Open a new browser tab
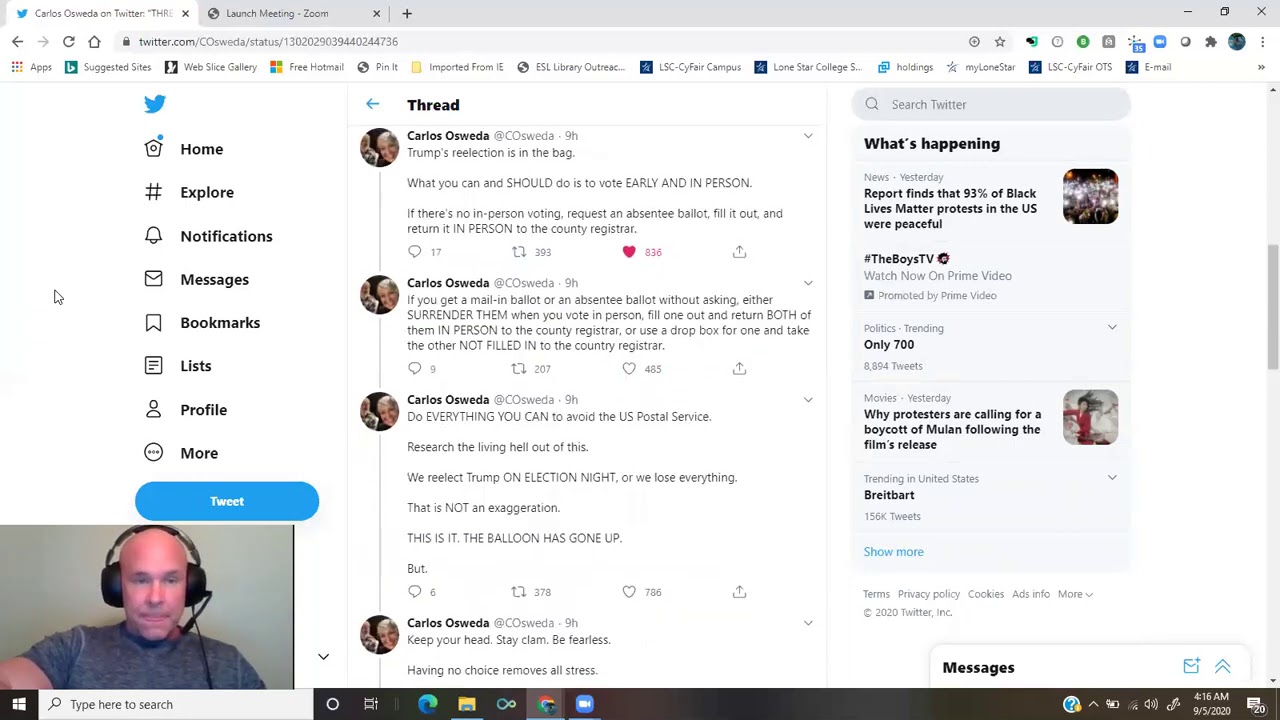The width and height of the screenshot is (1280, 720). pyautogui.click(x=407, y=13)
